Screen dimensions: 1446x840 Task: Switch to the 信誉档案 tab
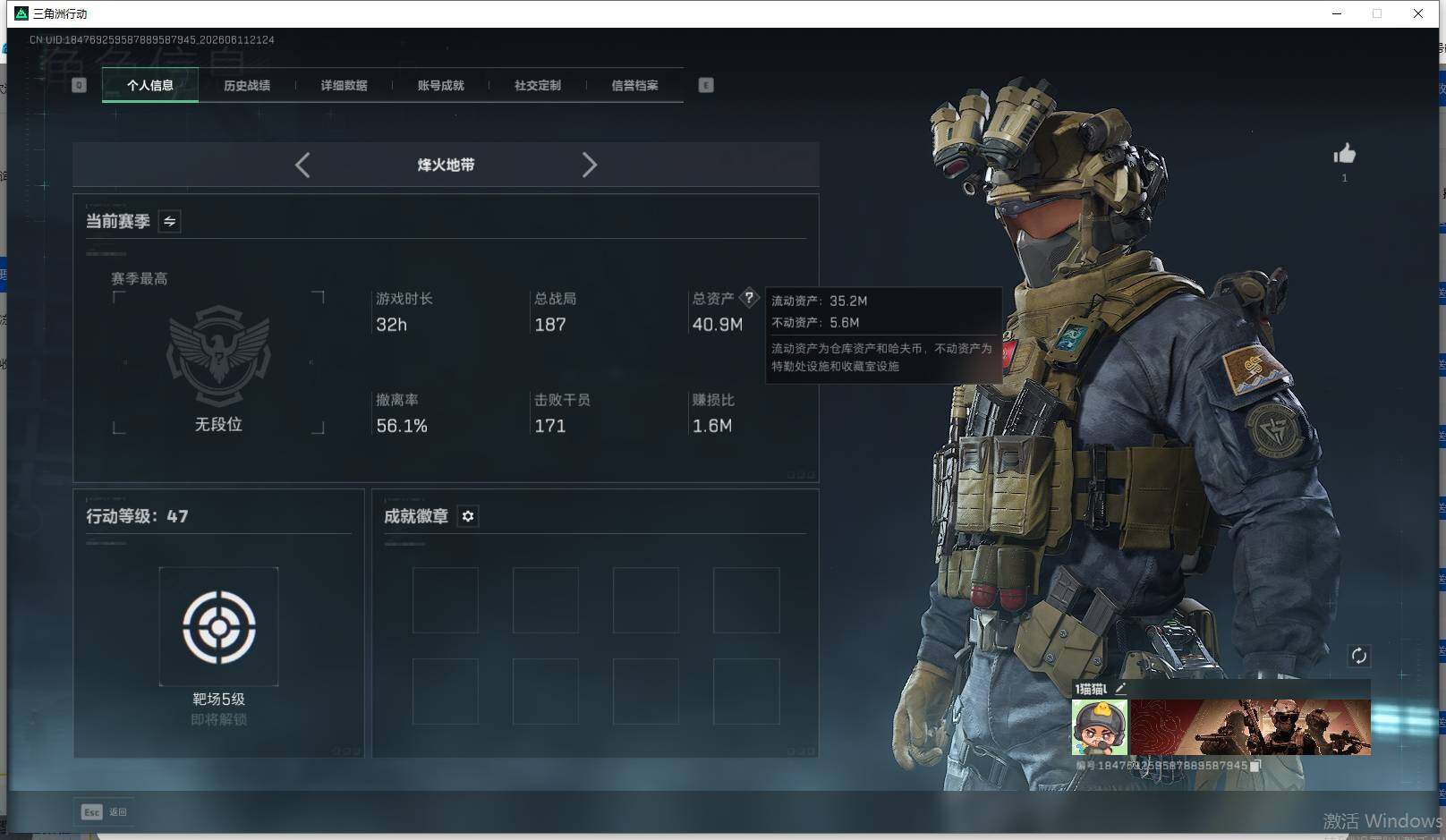coord(634,85)
